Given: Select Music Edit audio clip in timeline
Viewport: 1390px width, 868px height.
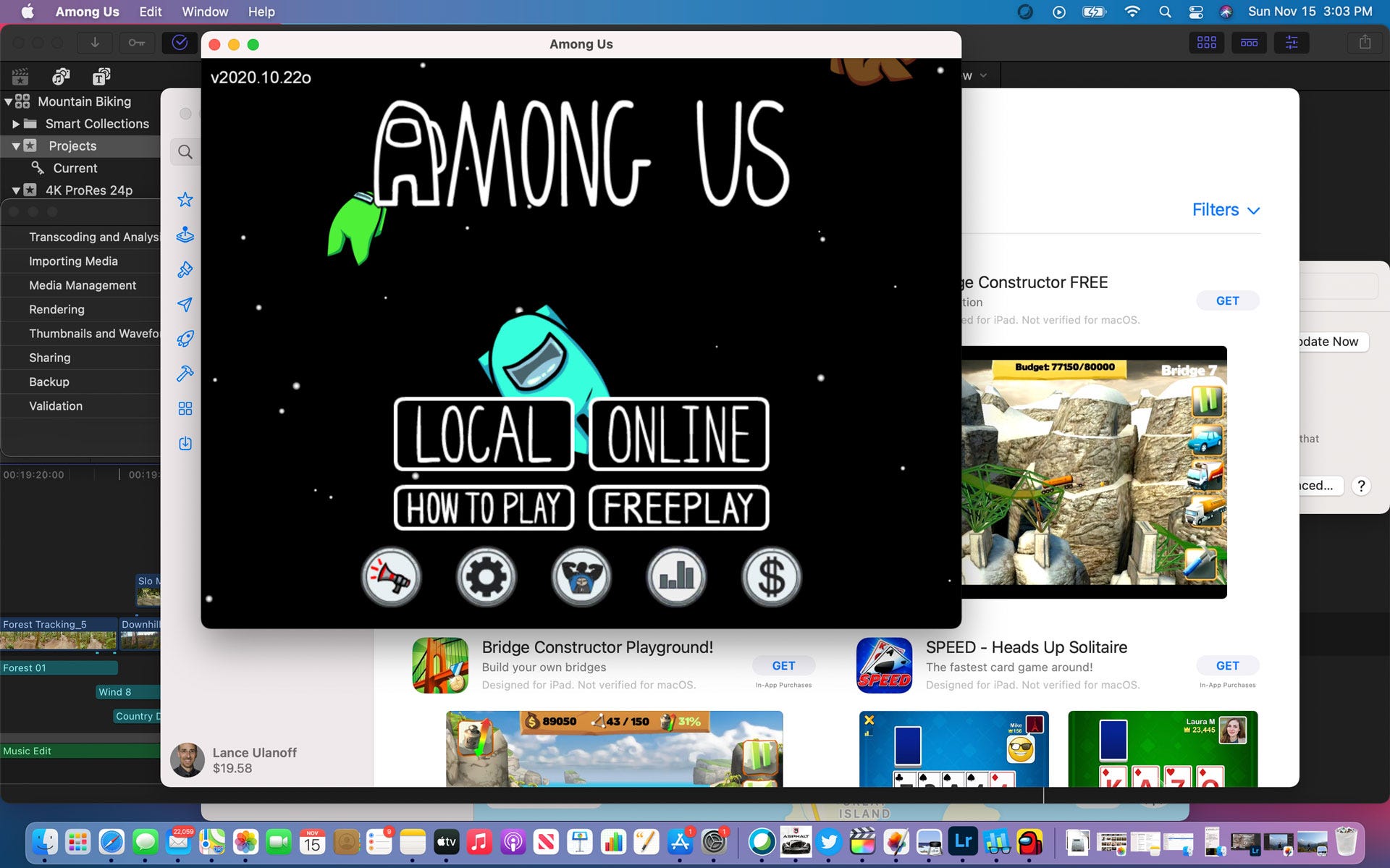Looking at the screenshot, I should point(80,751).
